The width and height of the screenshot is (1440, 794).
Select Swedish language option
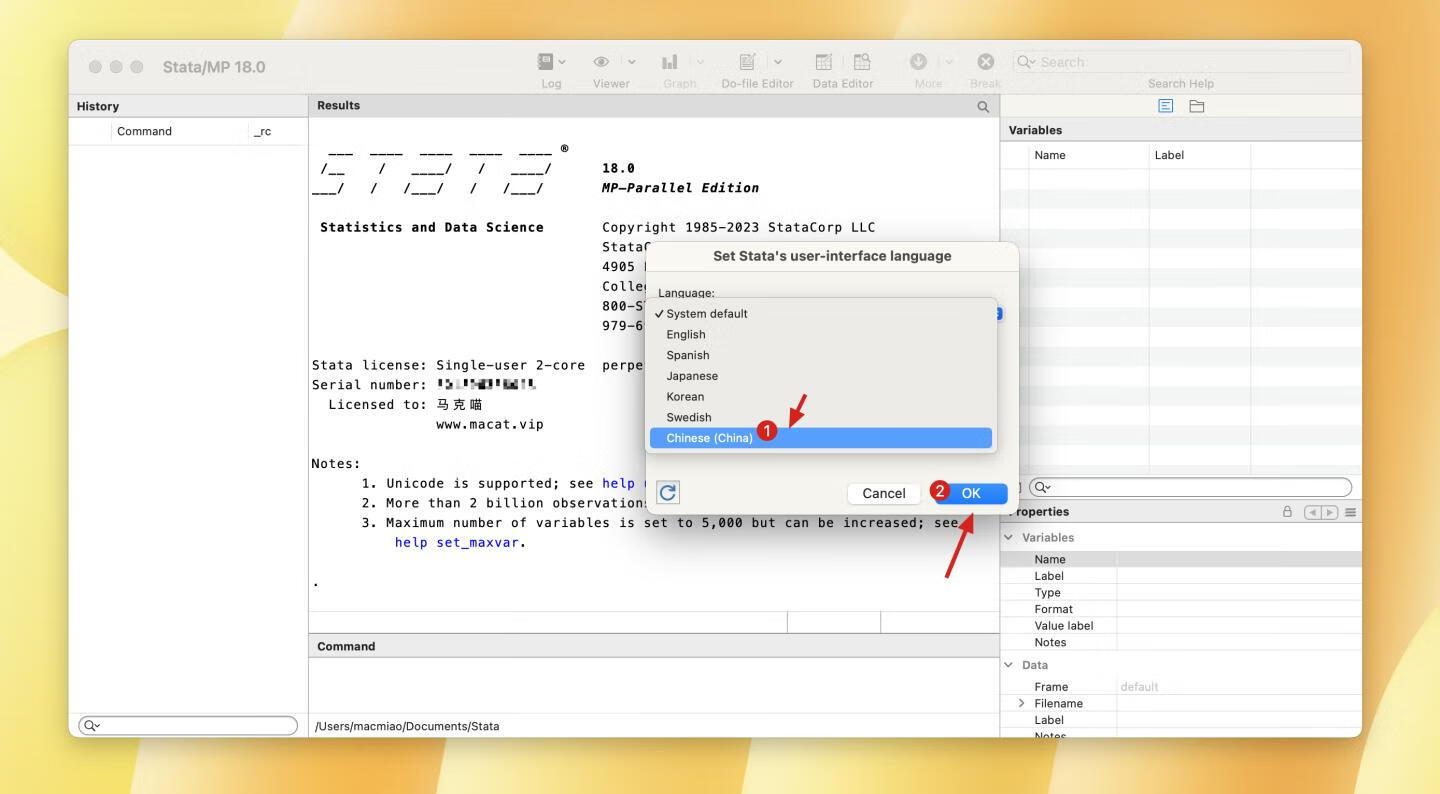[x=821, y=417]
